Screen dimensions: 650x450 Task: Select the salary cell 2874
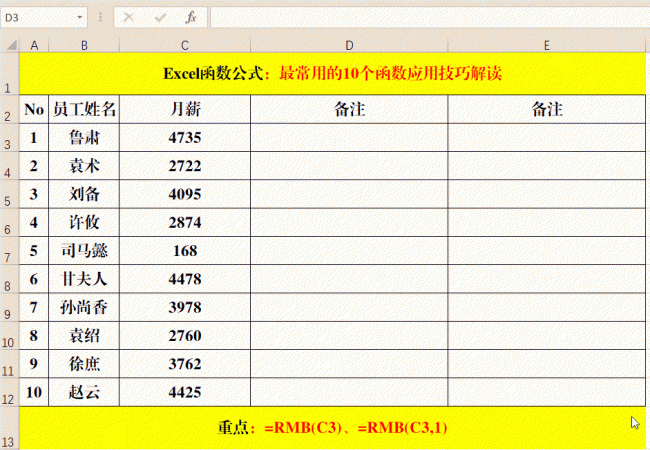pyautogui.click(x=185, y=223)
